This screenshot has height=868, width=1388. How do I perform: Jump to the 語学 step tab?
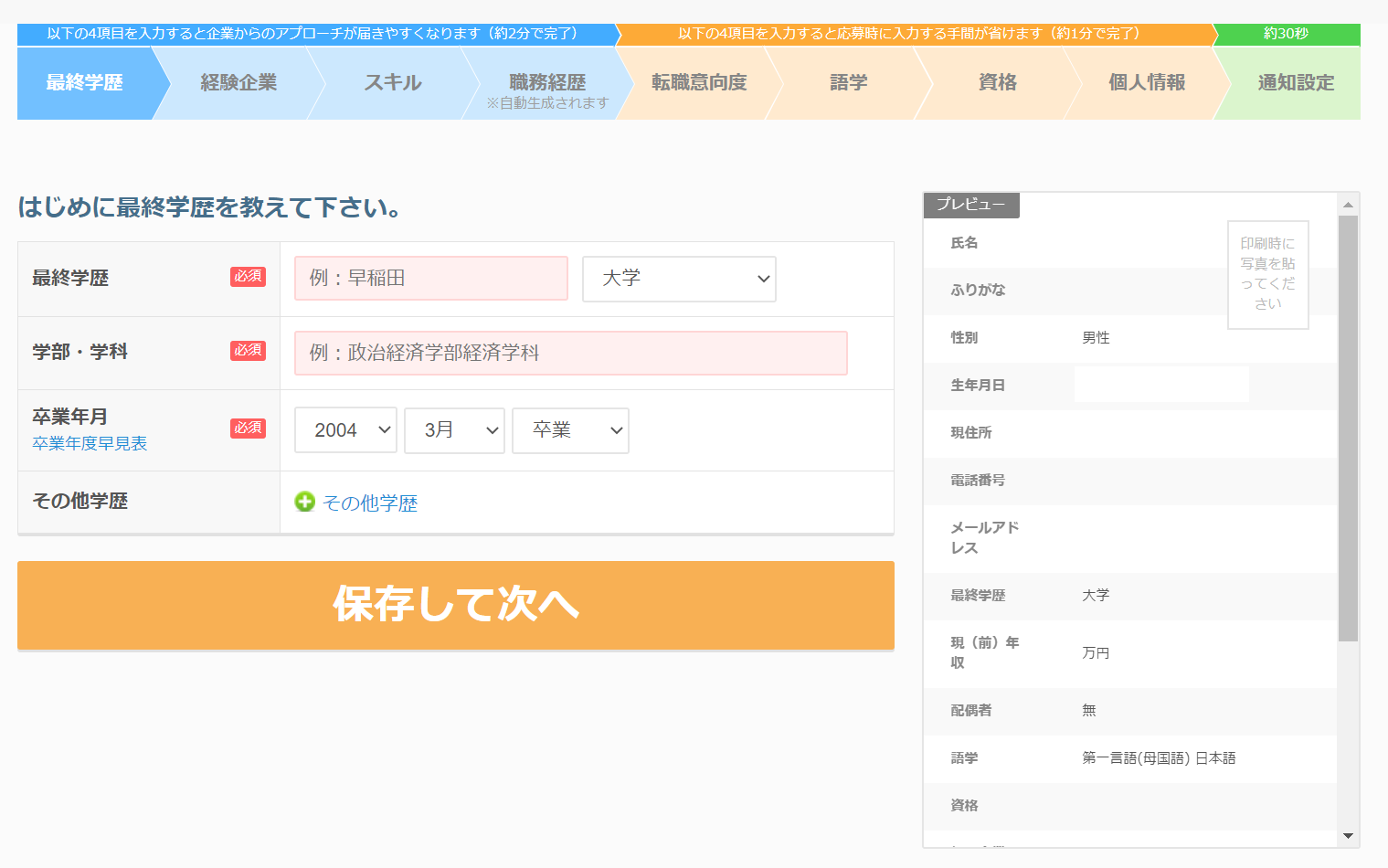[849, 83]
